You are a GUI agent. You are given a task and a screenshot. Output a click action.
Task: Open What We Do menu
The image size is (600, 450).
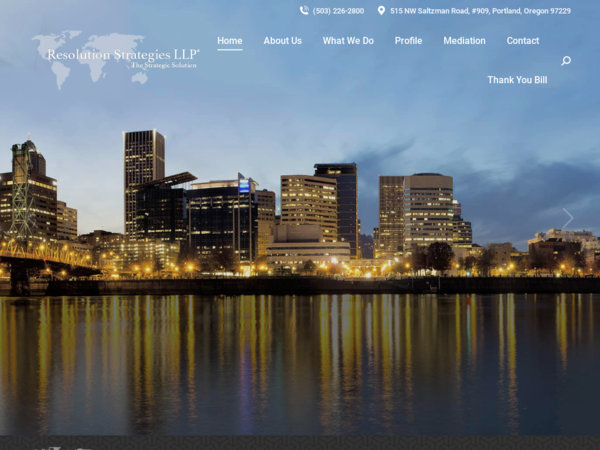pos(348,41)
